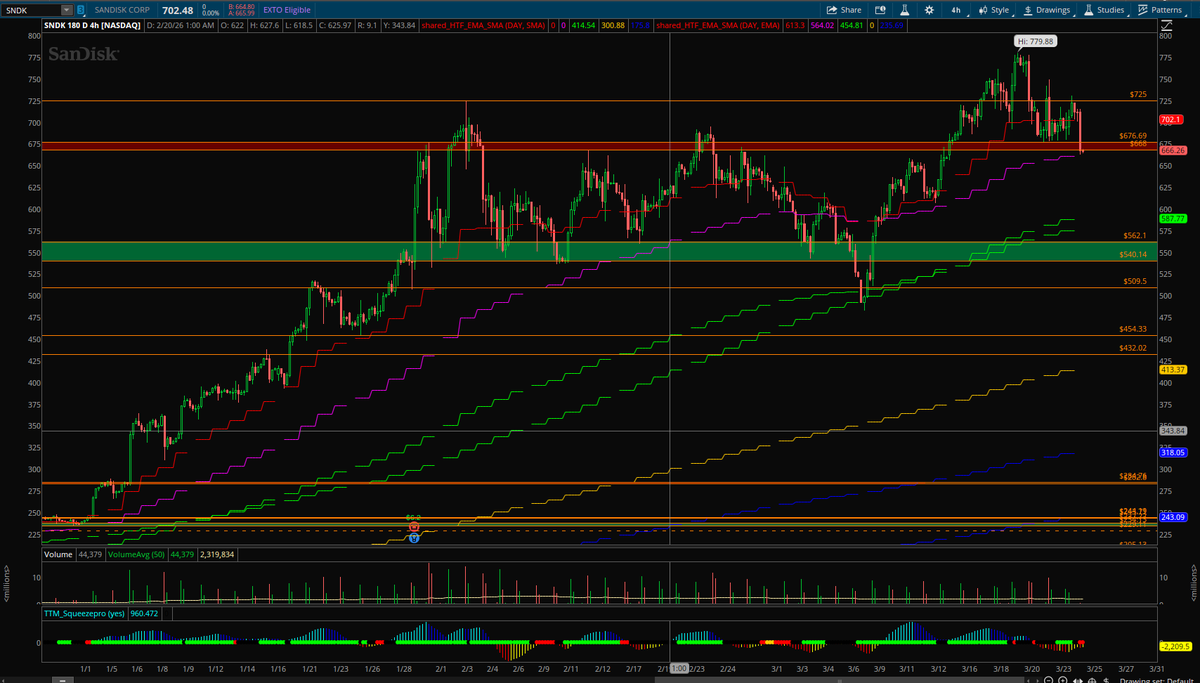Image resolution: width=1200 pixels, height=683 pixels.
Task: Click the SNDK symbol input field
Action: point(32,9)
